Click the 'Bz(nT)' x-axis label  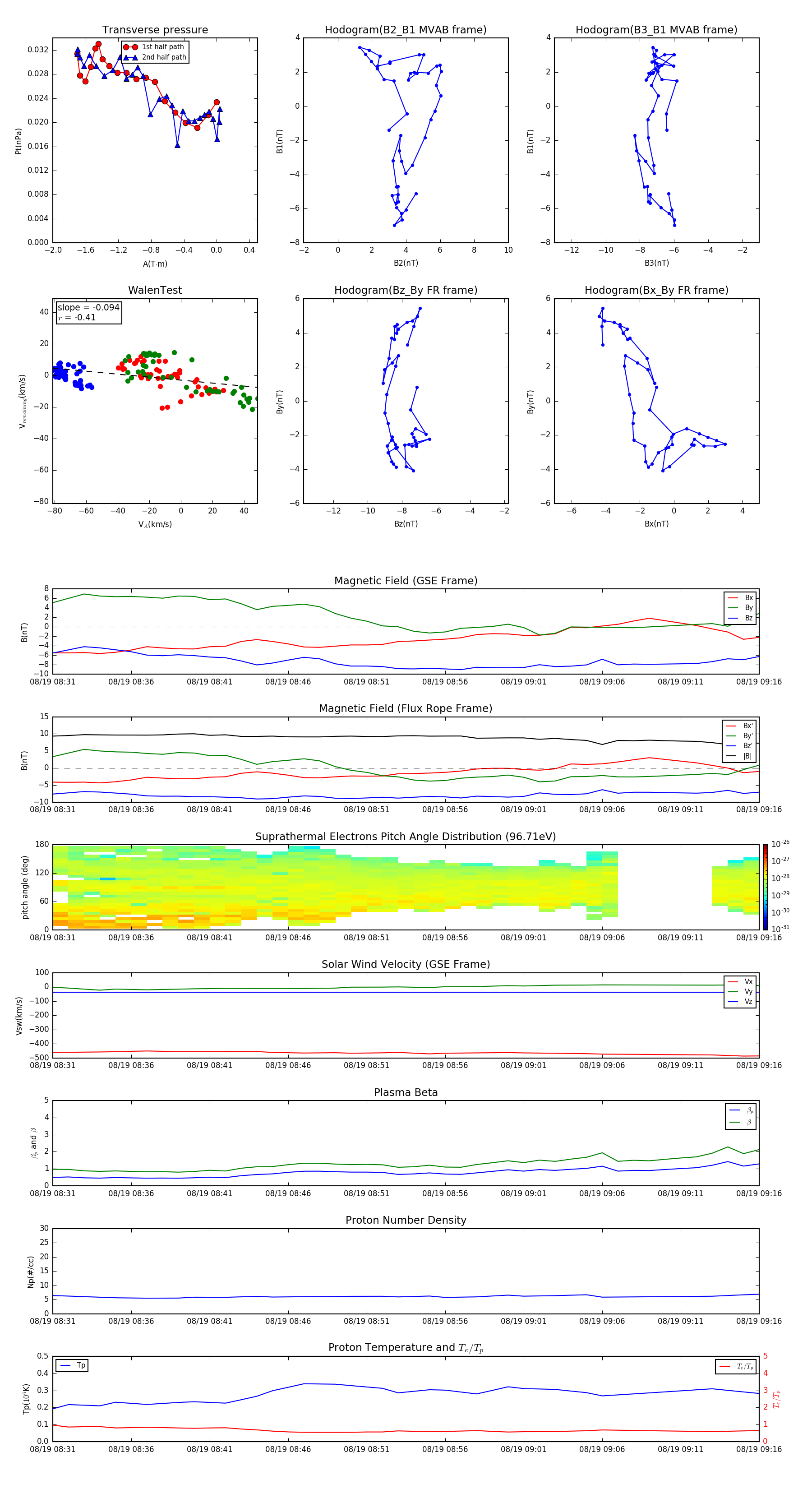point(406,524)
